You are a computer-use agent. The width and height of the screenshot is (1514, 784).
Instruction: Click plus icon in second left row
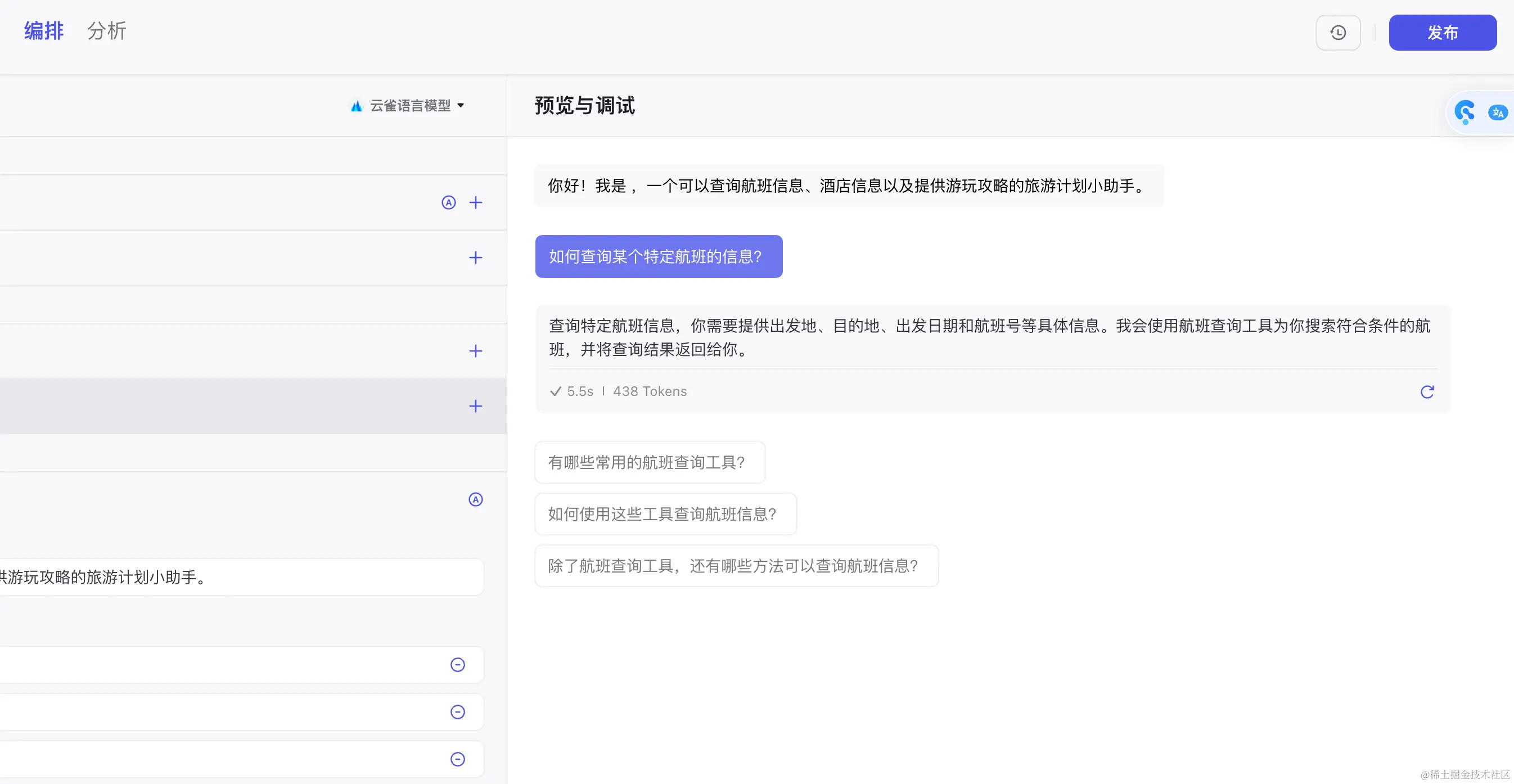[x=475, y=258]
